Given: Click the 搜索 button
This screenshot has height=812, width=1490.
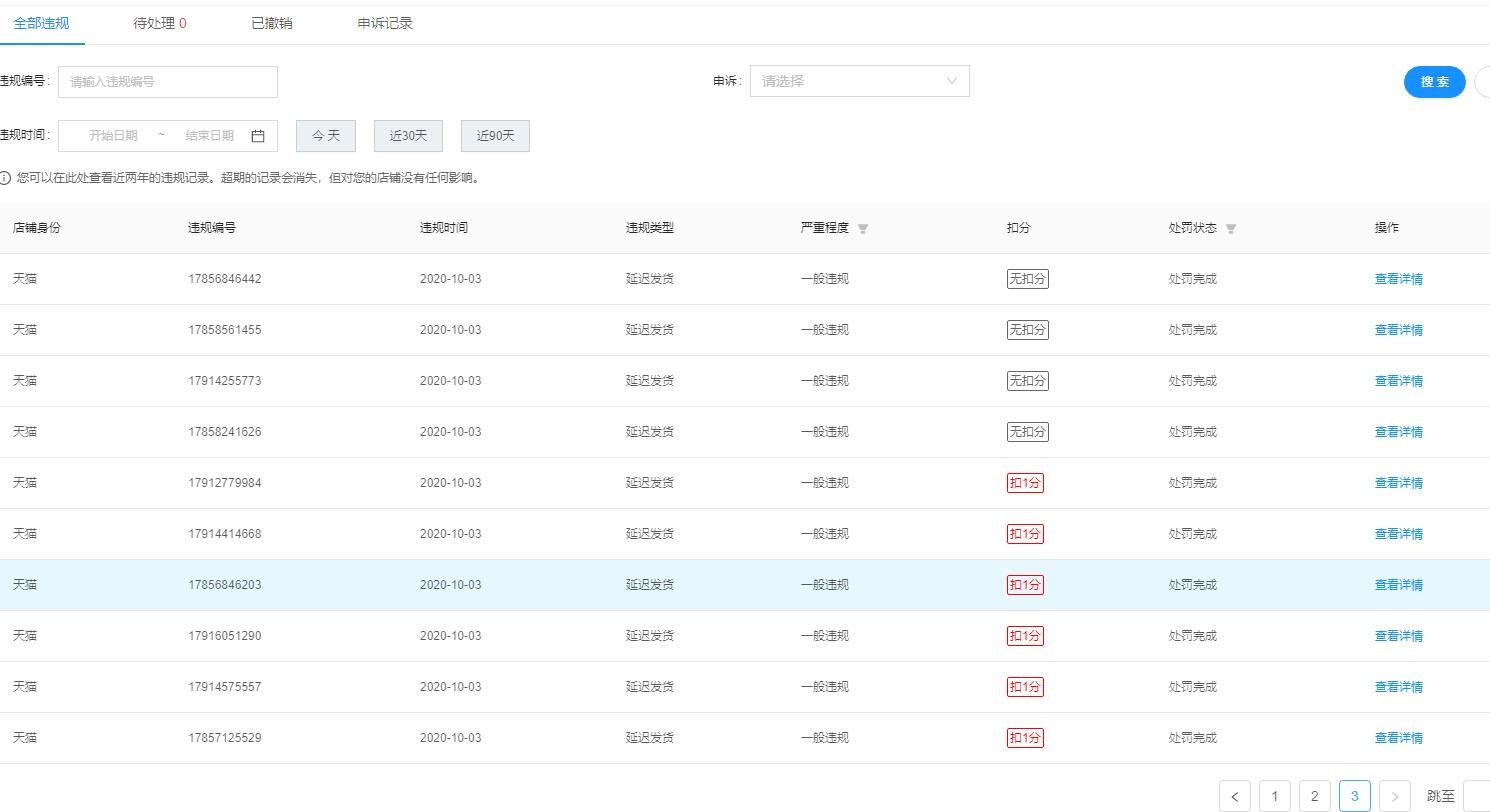Looking at the screenshot, I should pyautogui.click(x=1435, y=82).
